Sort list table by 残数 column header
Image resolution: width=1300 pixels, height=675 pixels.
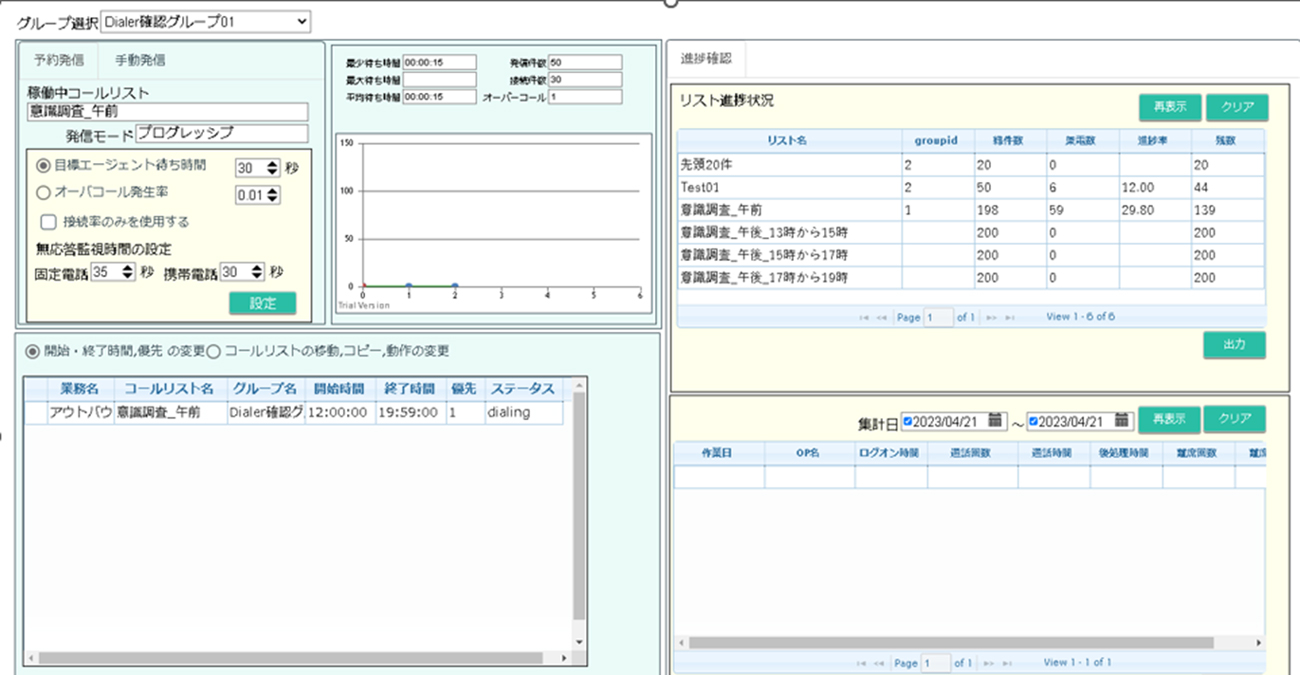tap(1227, 140)
